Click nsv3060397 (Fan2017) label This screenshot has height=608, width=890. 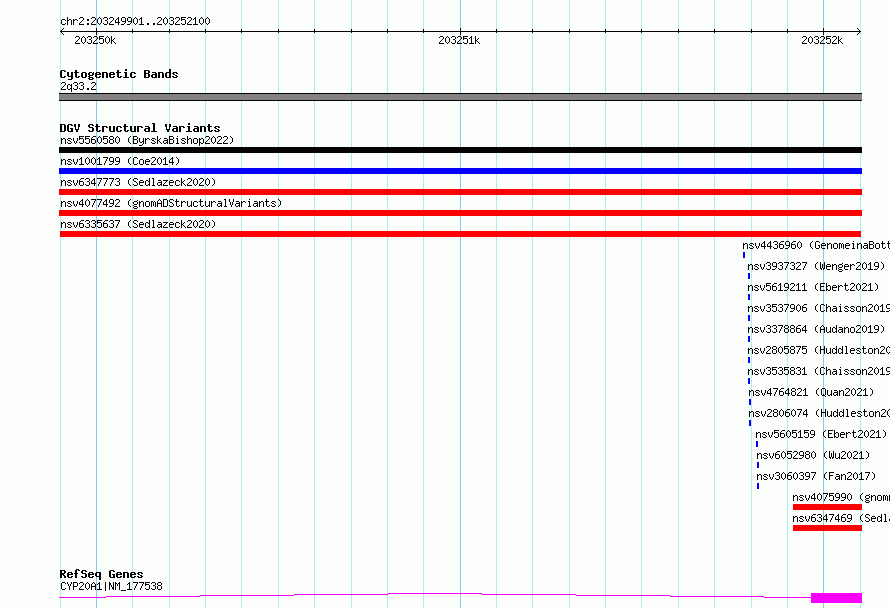coord(816,476)
